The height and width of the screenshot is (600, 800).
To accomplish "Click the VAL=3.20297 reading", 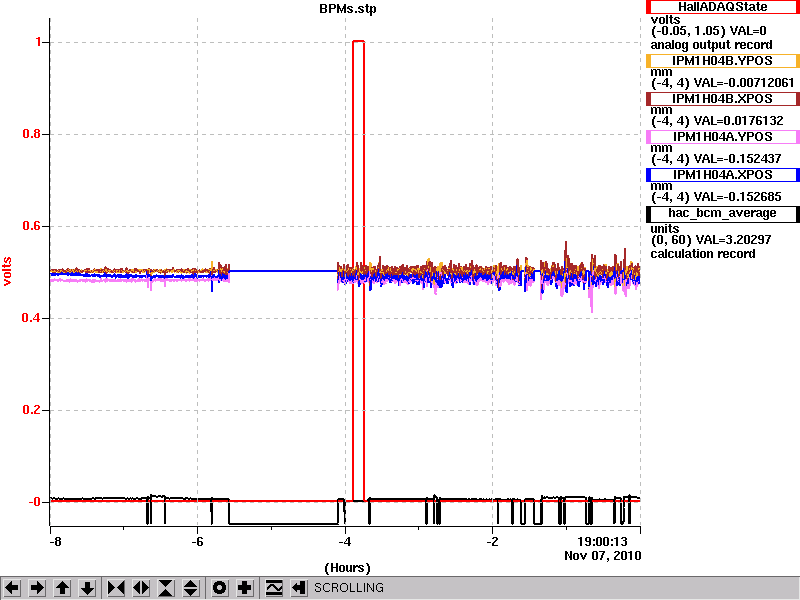I will point(734,240).
